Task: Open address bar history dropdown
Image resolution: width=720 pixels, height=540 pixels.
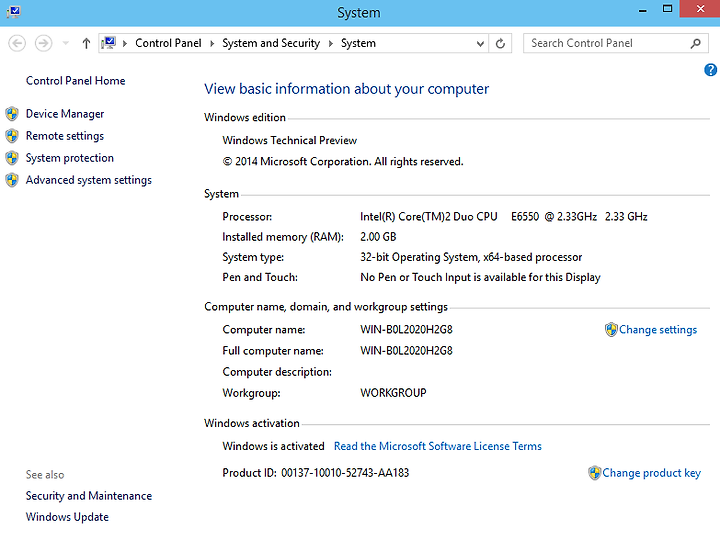Action: click(480, 44)
